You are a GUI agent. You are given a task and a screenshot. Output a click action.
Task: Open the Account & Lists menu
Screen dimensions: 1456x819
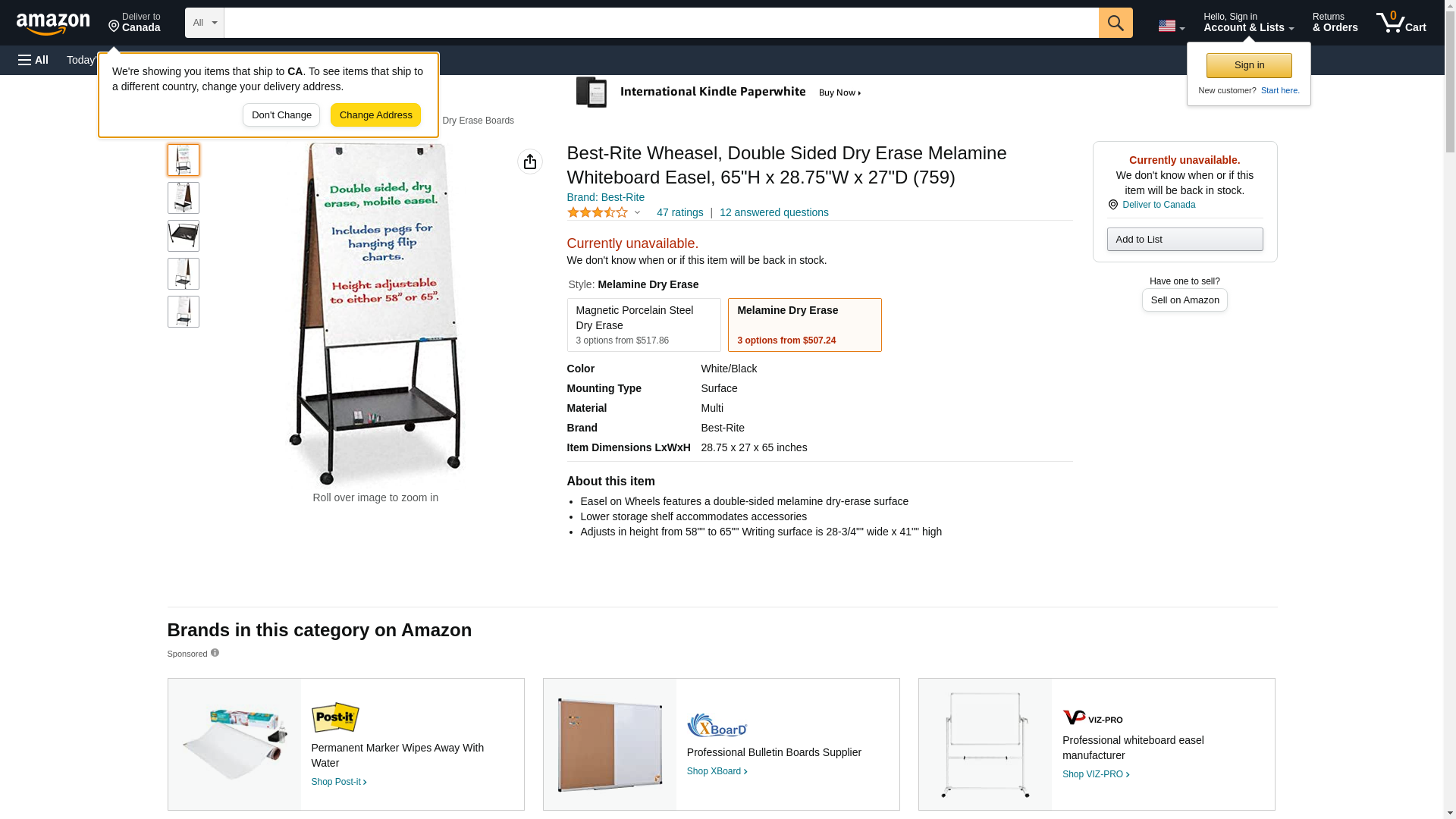point(1248,23)
